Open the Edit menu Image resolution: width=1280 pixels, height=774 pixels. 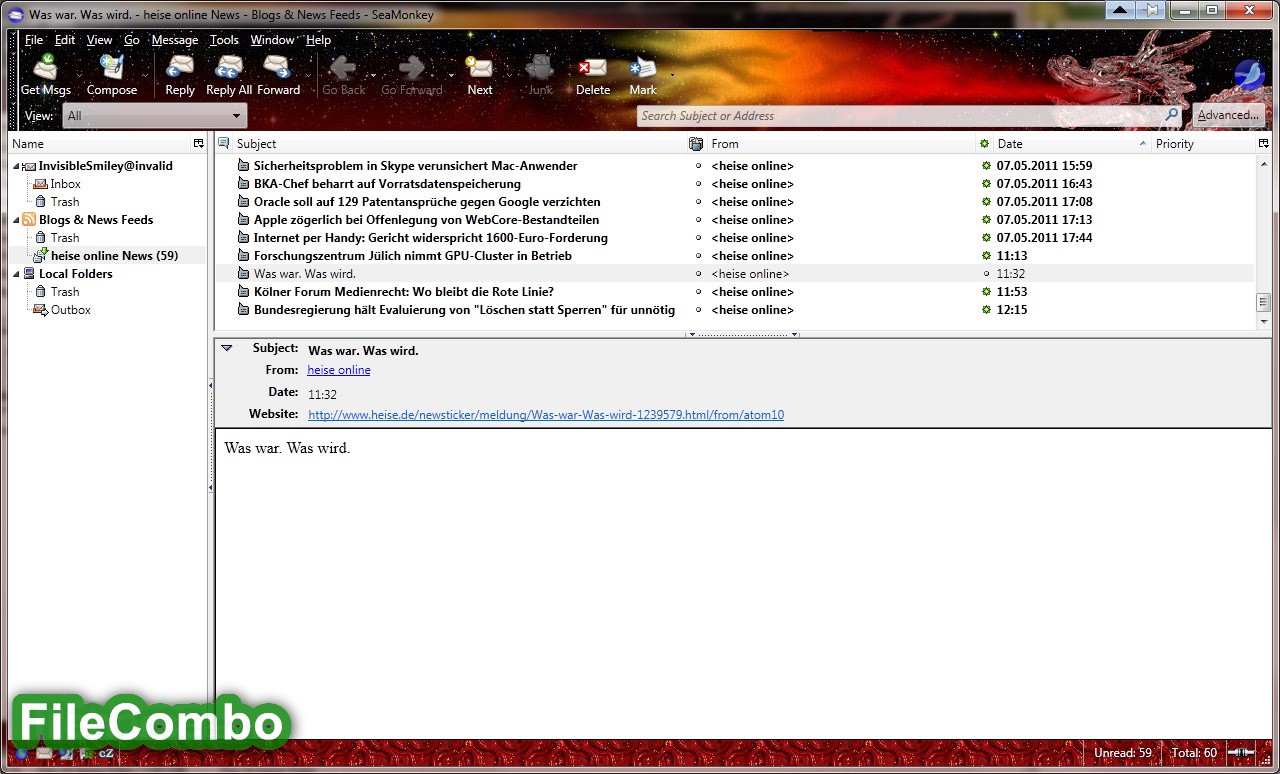click(65, 40)
